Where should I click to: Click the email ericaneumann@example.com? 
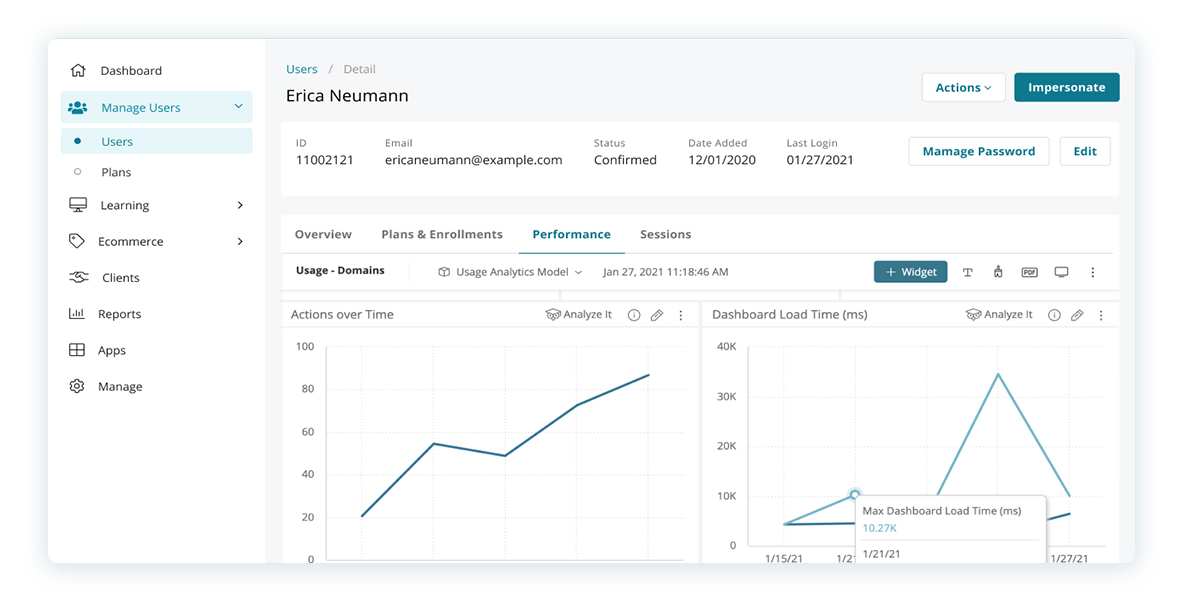point(474,160)
